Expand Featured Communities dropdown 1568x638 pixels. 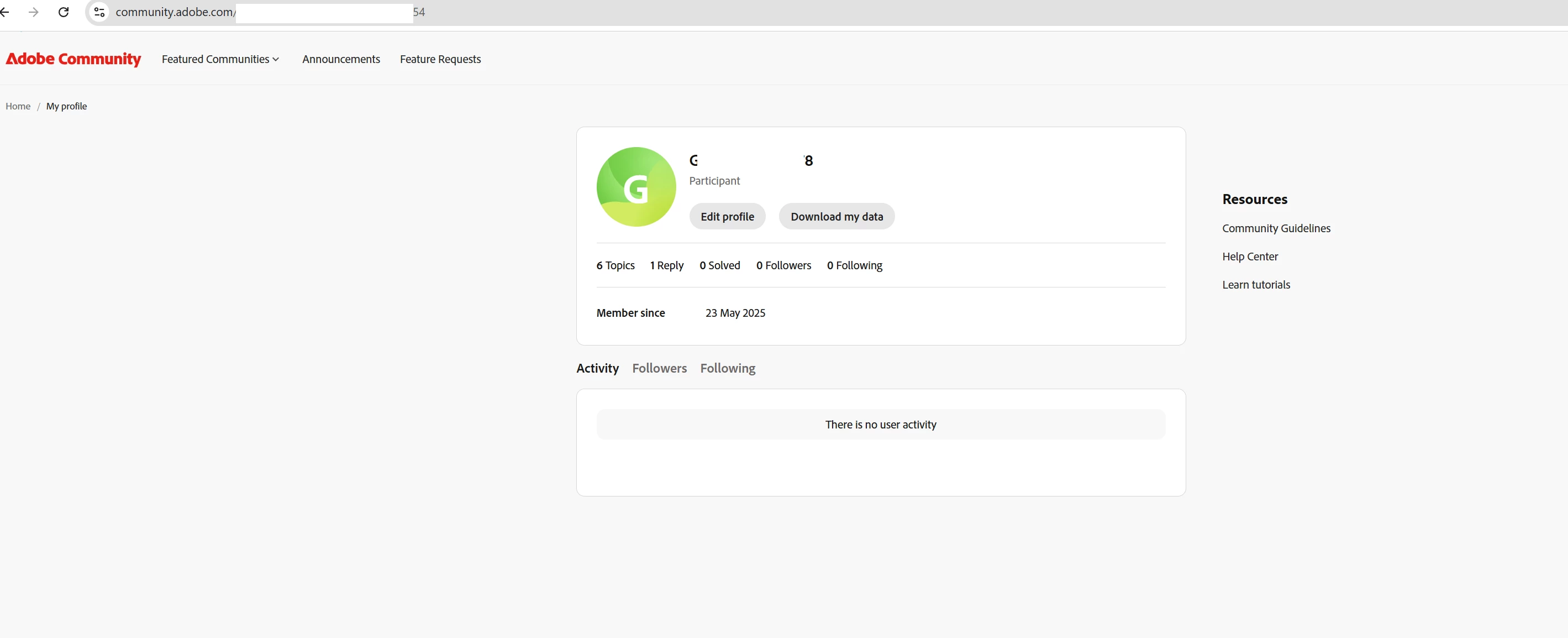(220, 59)
